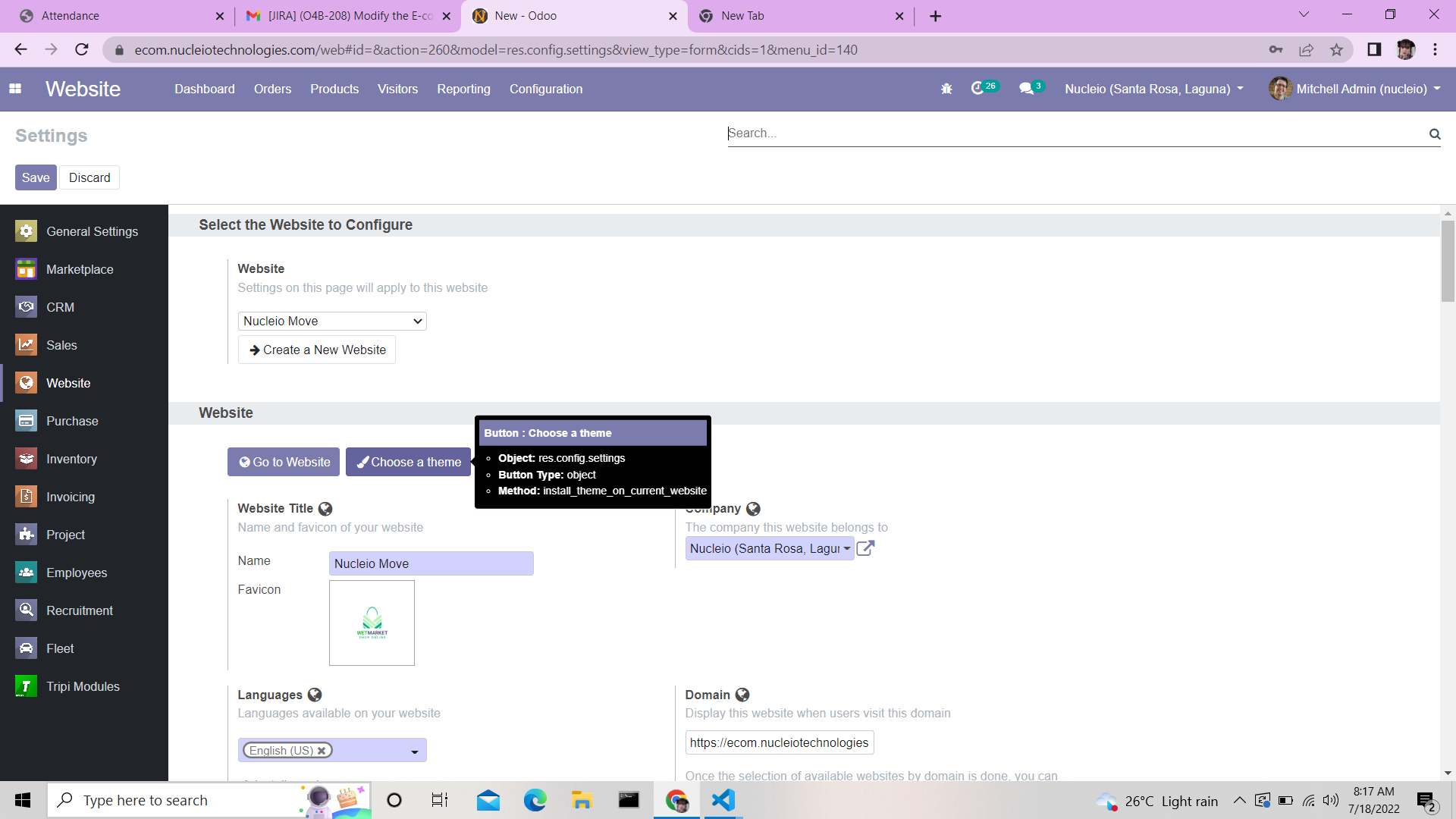The width and height of the screenshot is (1456, 819).
Task: Click the debug bug icon in navbar
Action: click(946, 89)
